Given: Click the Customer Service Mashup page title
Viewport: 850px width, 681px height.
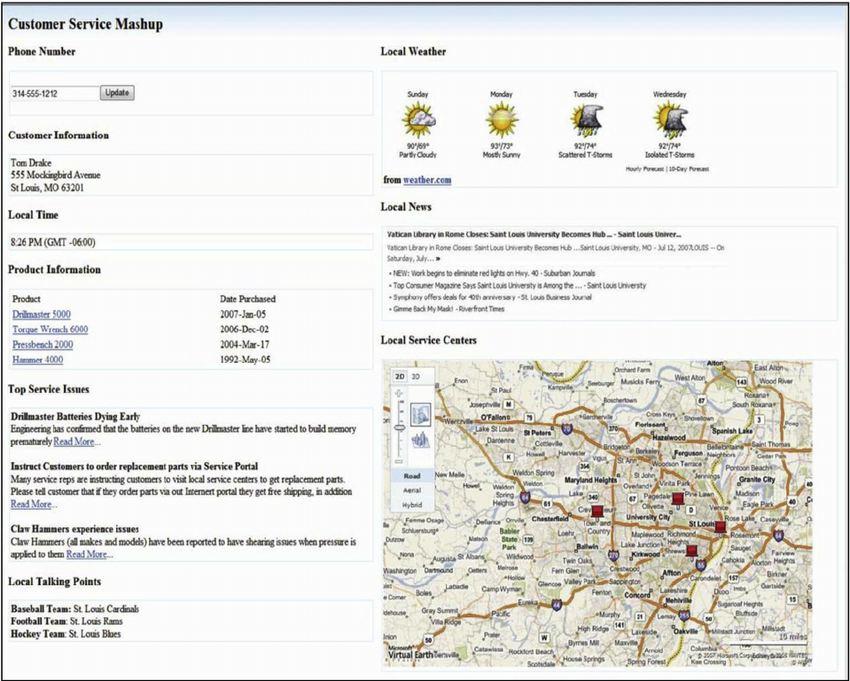Looking at the screenshot, I should click(x=85, y=24).
